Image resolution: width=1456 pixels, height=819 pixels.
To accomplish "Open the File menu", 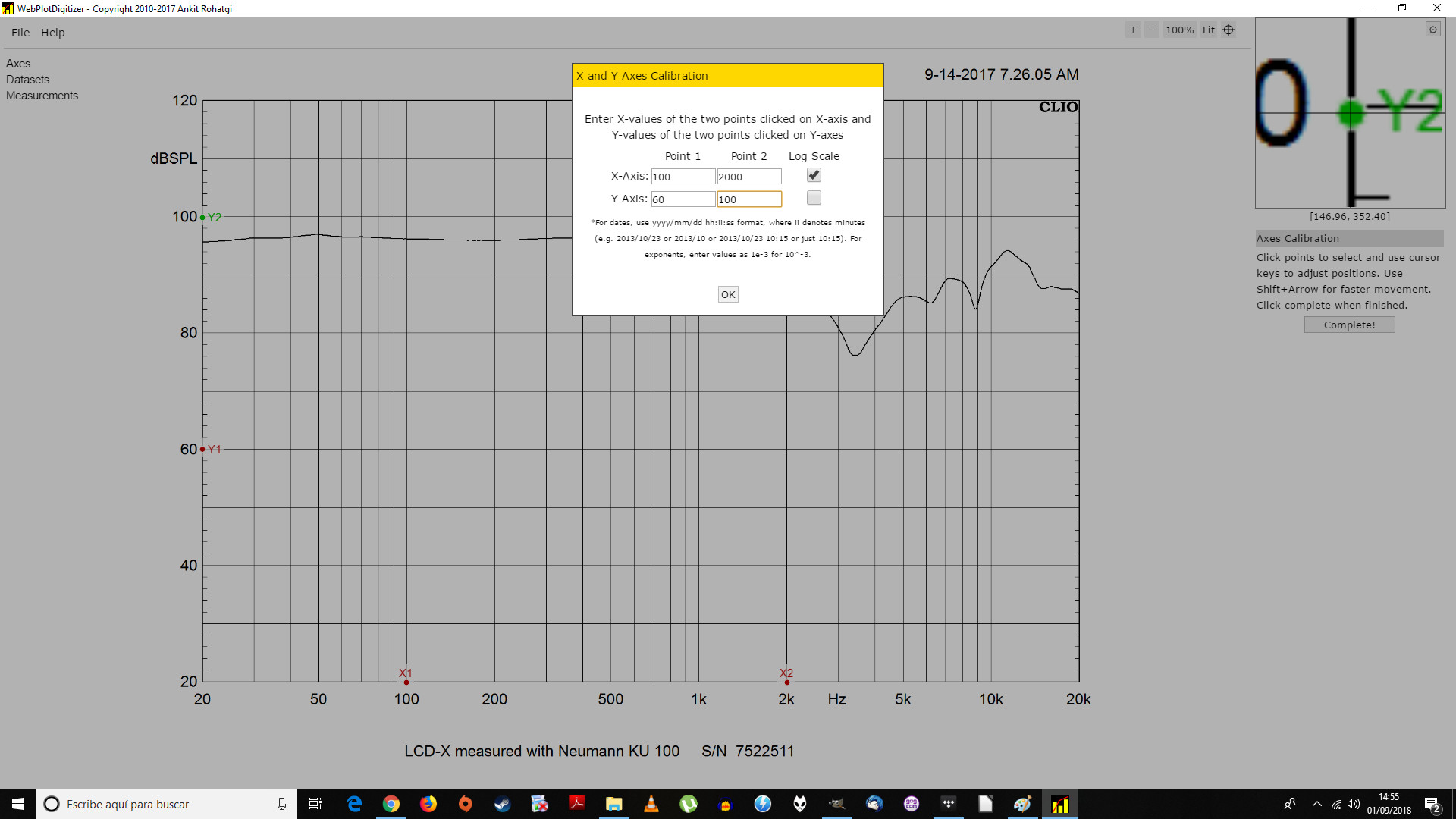I will coord(20,33).
